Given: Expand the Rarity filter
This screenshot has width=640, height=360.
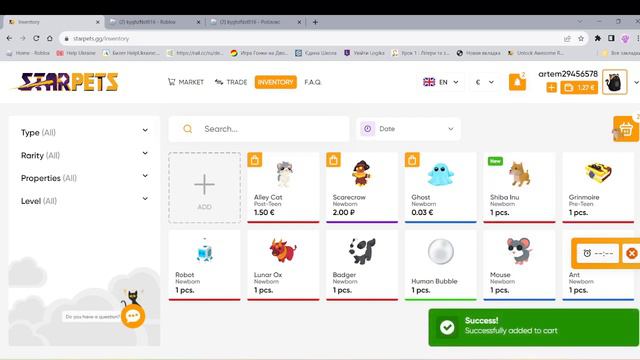Looking at the screenshot, I should [x=84, y=155].
